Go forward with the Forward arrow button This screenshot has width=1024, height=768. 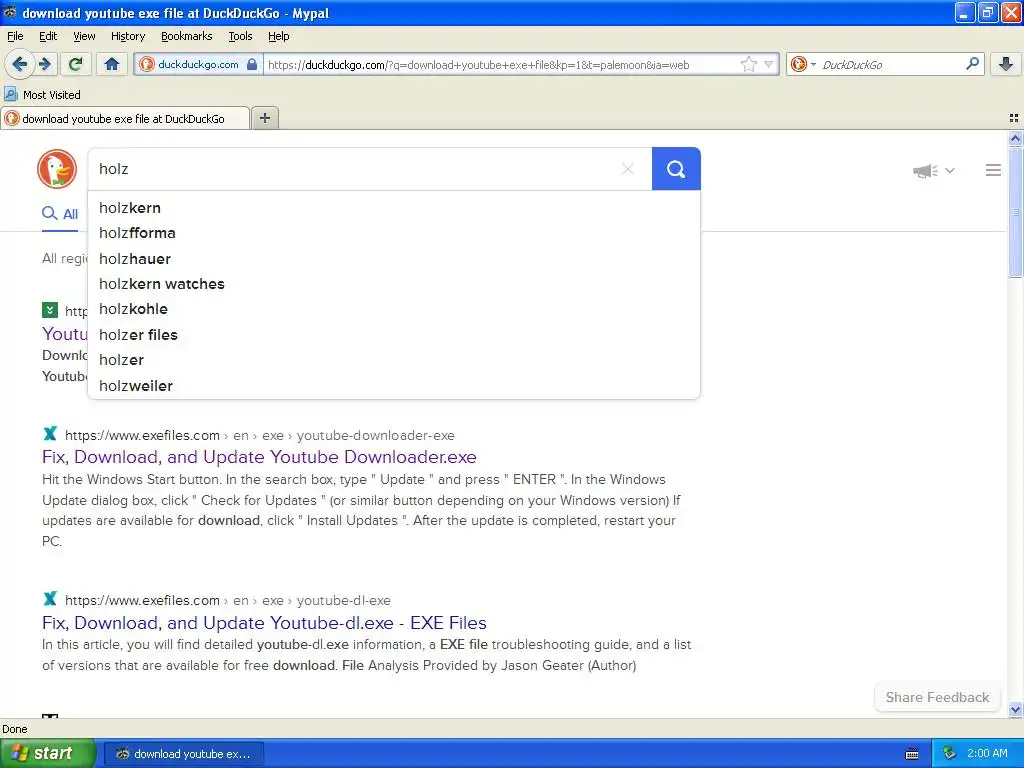(45, 64)
